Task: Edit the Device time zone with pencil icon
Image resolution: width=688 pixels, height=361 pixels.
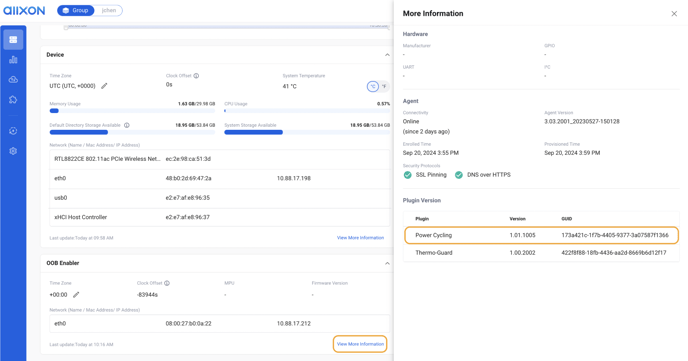Action: 104,86
